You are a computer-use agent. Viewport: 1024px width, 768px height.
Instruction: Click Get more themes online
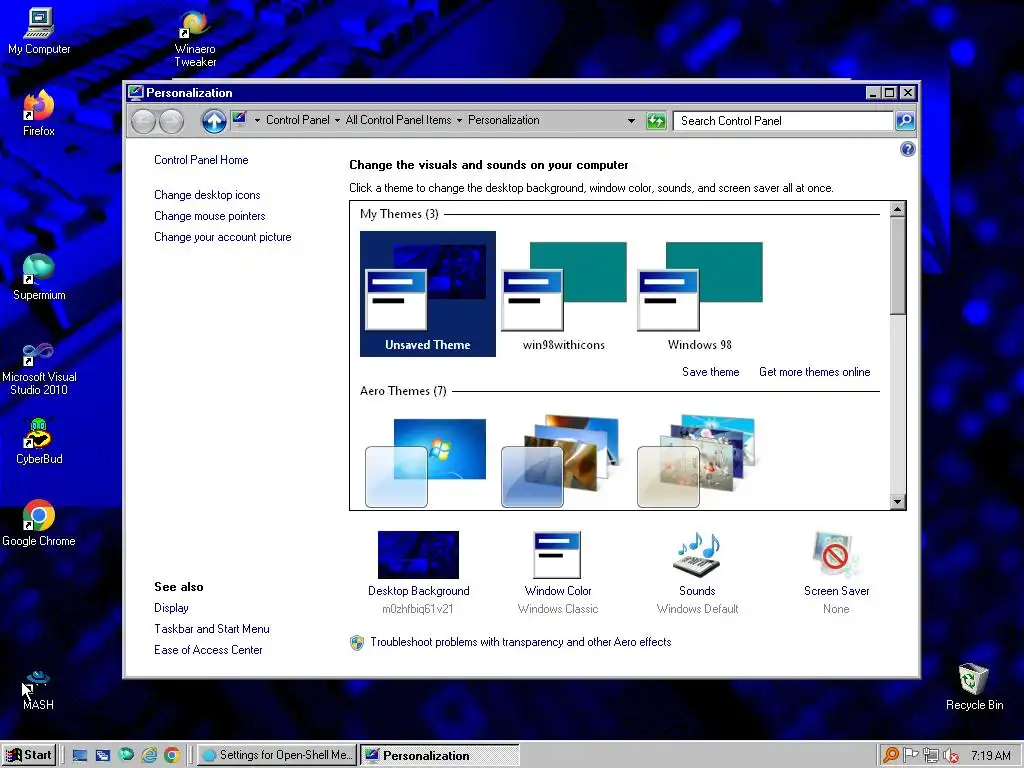click(814, 372)
